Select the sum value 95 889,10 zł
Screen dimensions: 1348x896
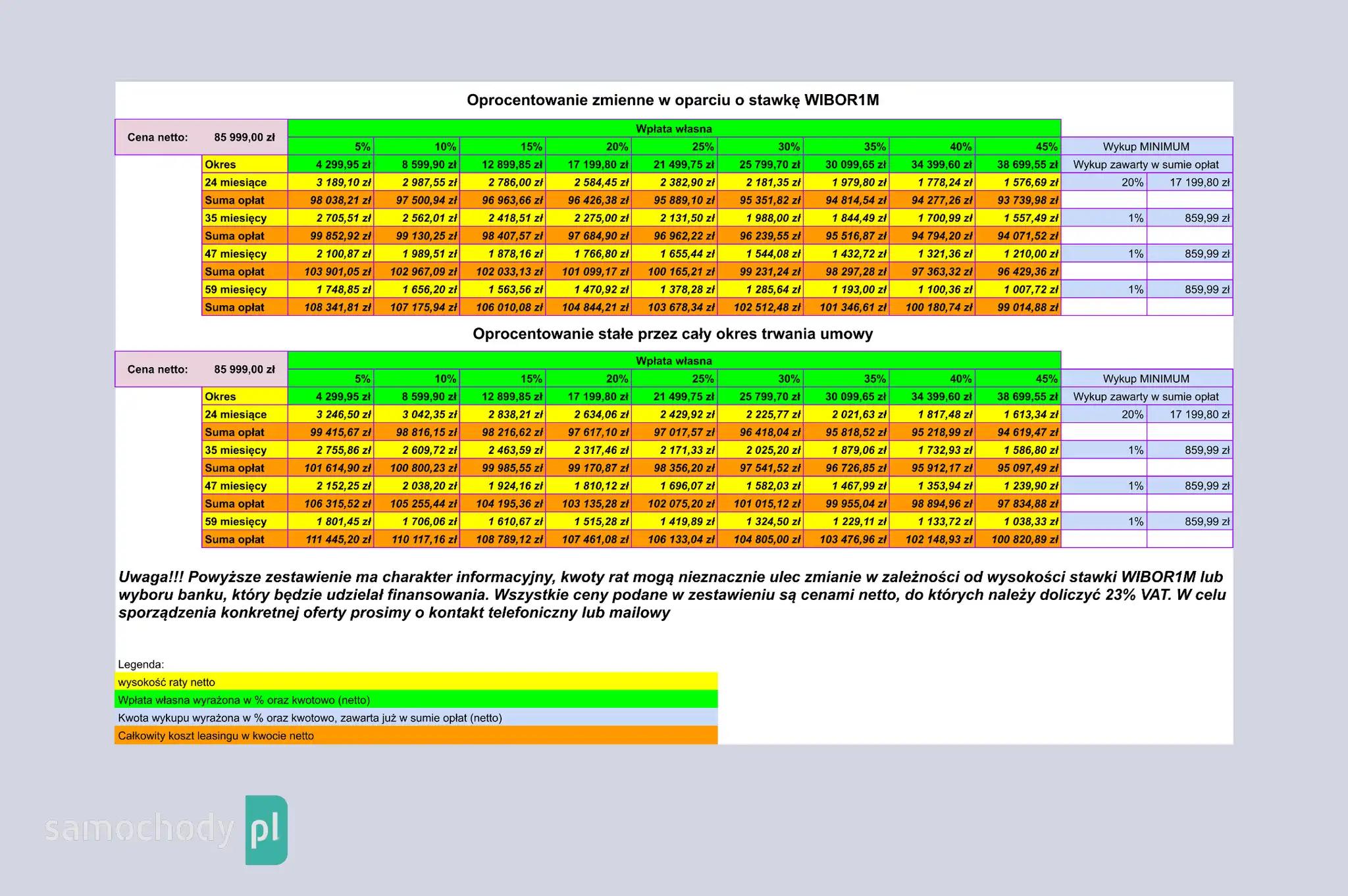point(675,200)
